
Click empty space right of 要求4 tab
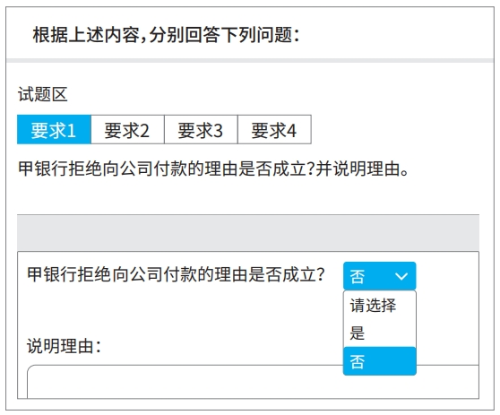coord(395,130)
